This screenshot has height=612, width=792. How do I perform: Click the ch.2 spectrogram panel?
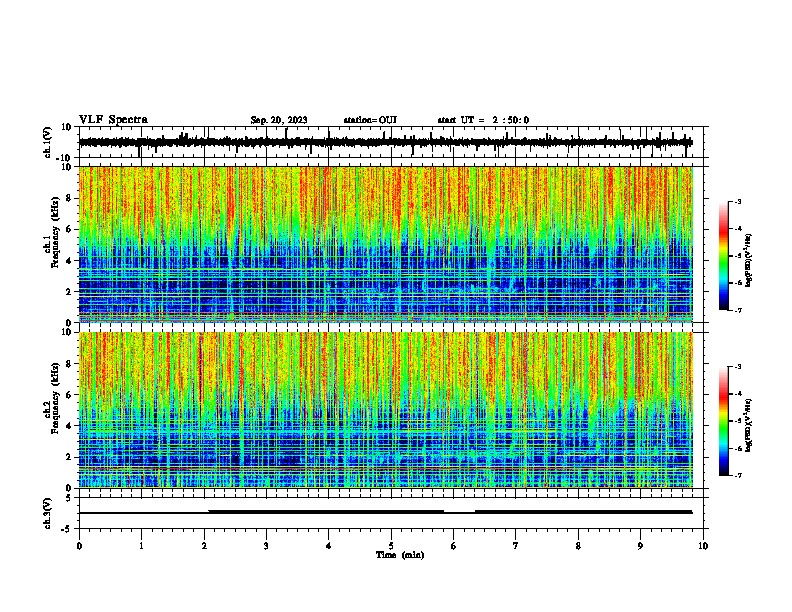pos(386,410)
